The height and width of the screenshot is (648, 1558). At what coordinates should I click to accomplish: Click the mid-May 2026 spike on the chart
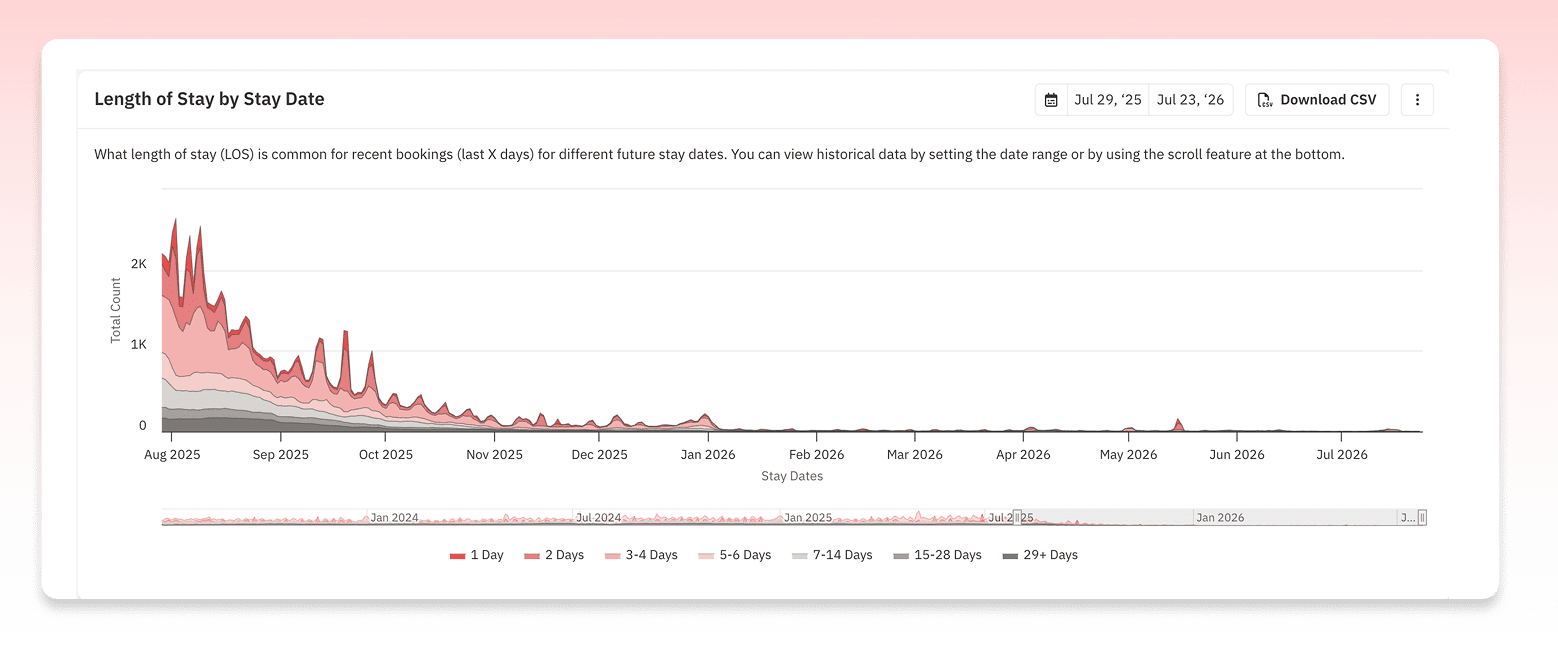(1179, 424)
